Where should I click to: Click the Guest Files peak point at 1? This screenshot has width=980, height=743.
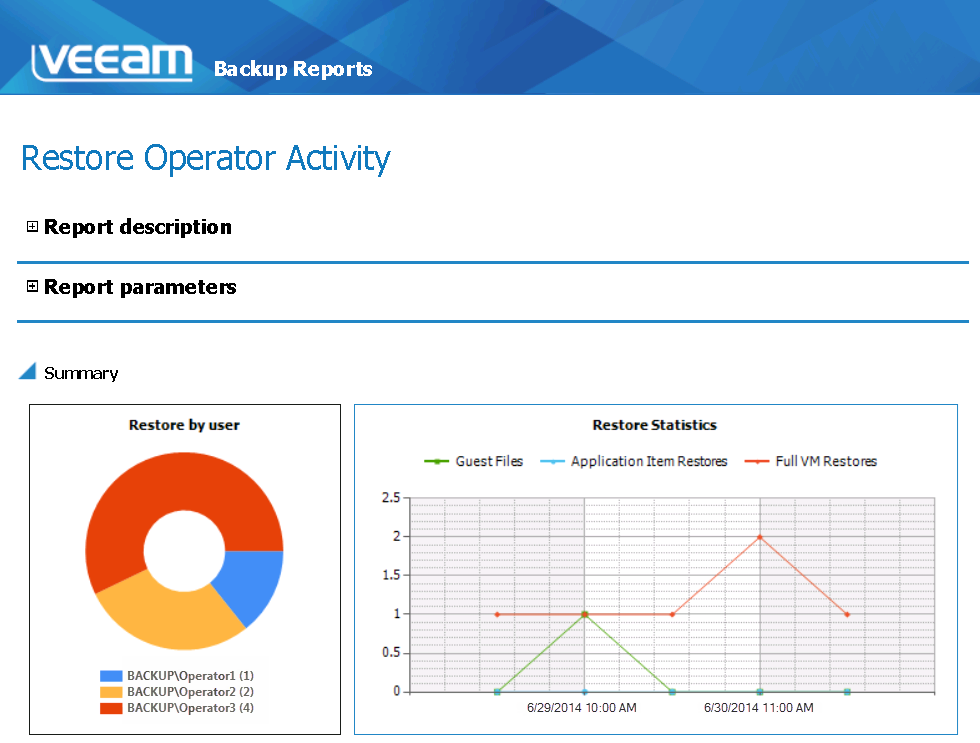[584, 614]
